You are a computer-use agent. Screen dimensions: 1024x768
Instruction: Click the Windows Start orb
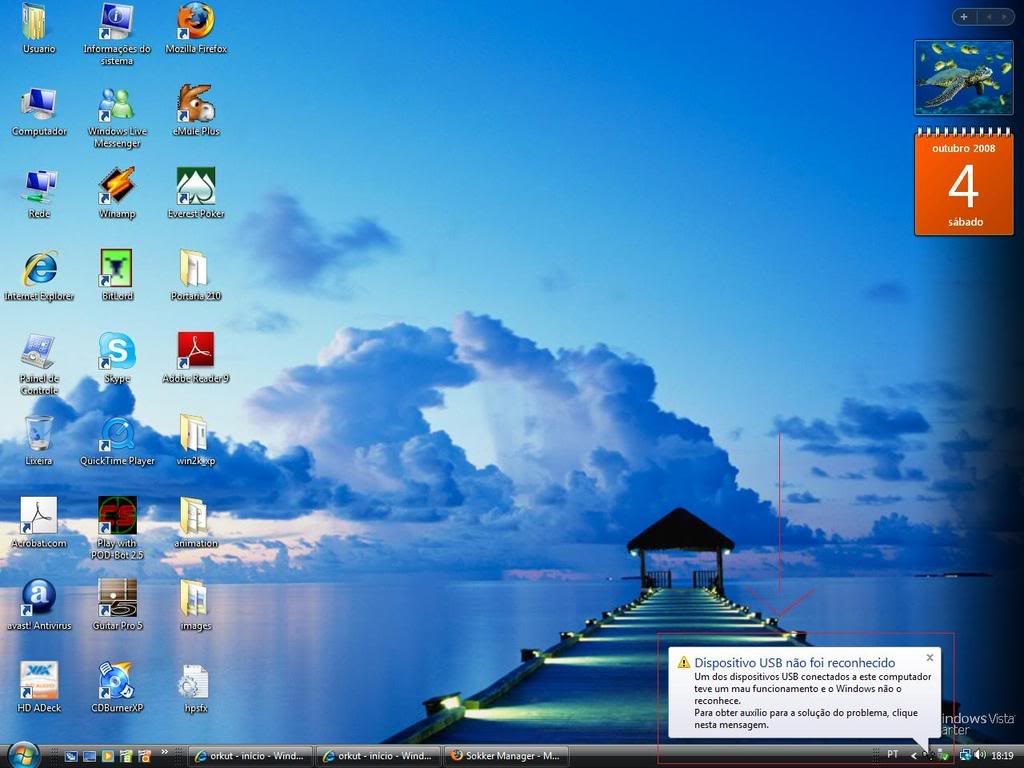tap(22, 754)
